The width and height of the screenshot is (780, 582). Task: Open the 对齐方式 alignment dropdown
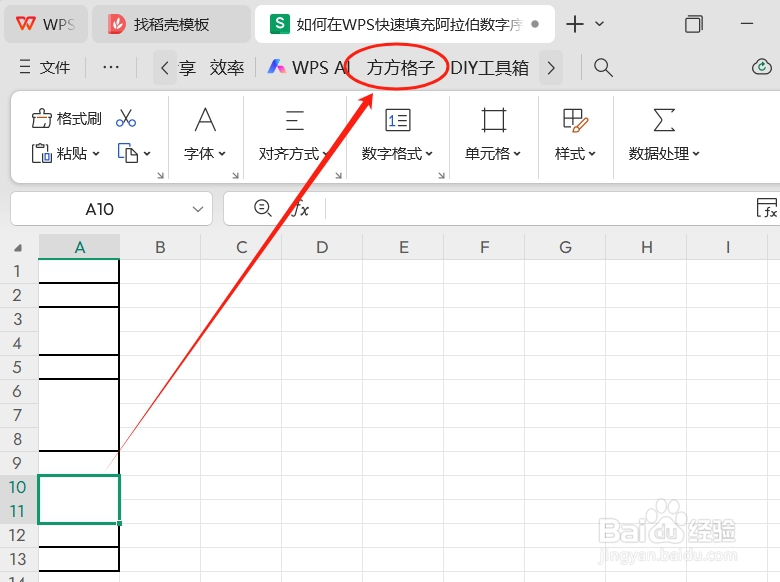click(x=294, y=134)
